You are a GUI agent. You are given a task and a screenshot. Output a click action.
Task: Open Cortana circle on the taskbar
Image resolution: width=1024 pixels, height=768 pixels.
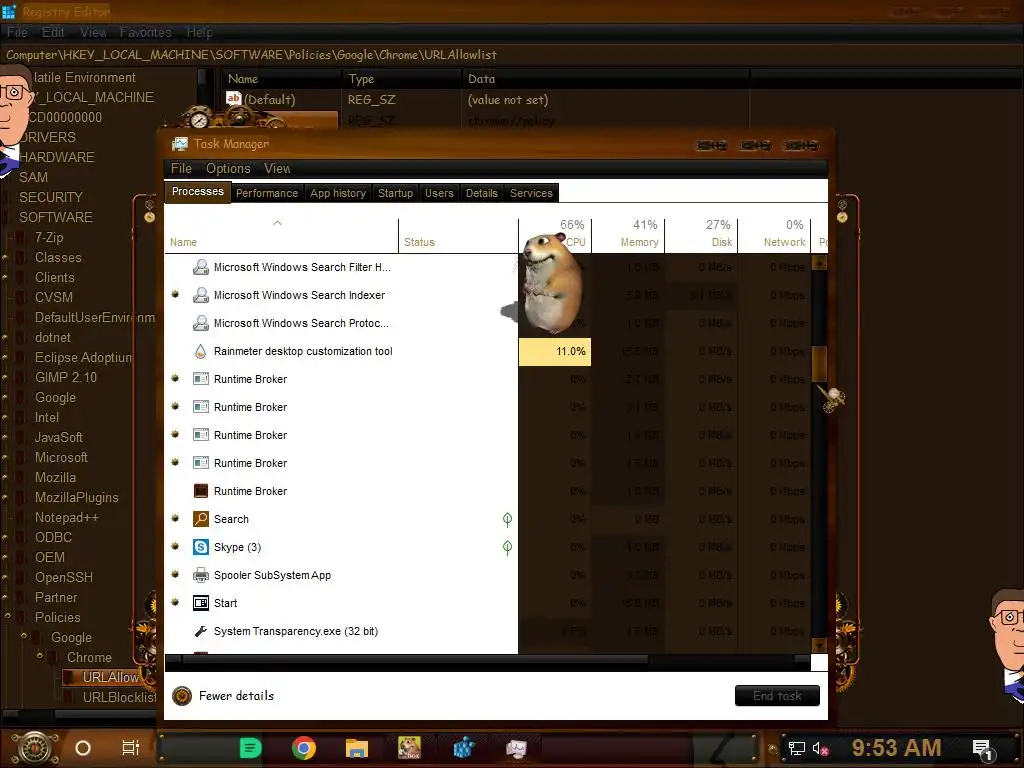coord(83,748)
